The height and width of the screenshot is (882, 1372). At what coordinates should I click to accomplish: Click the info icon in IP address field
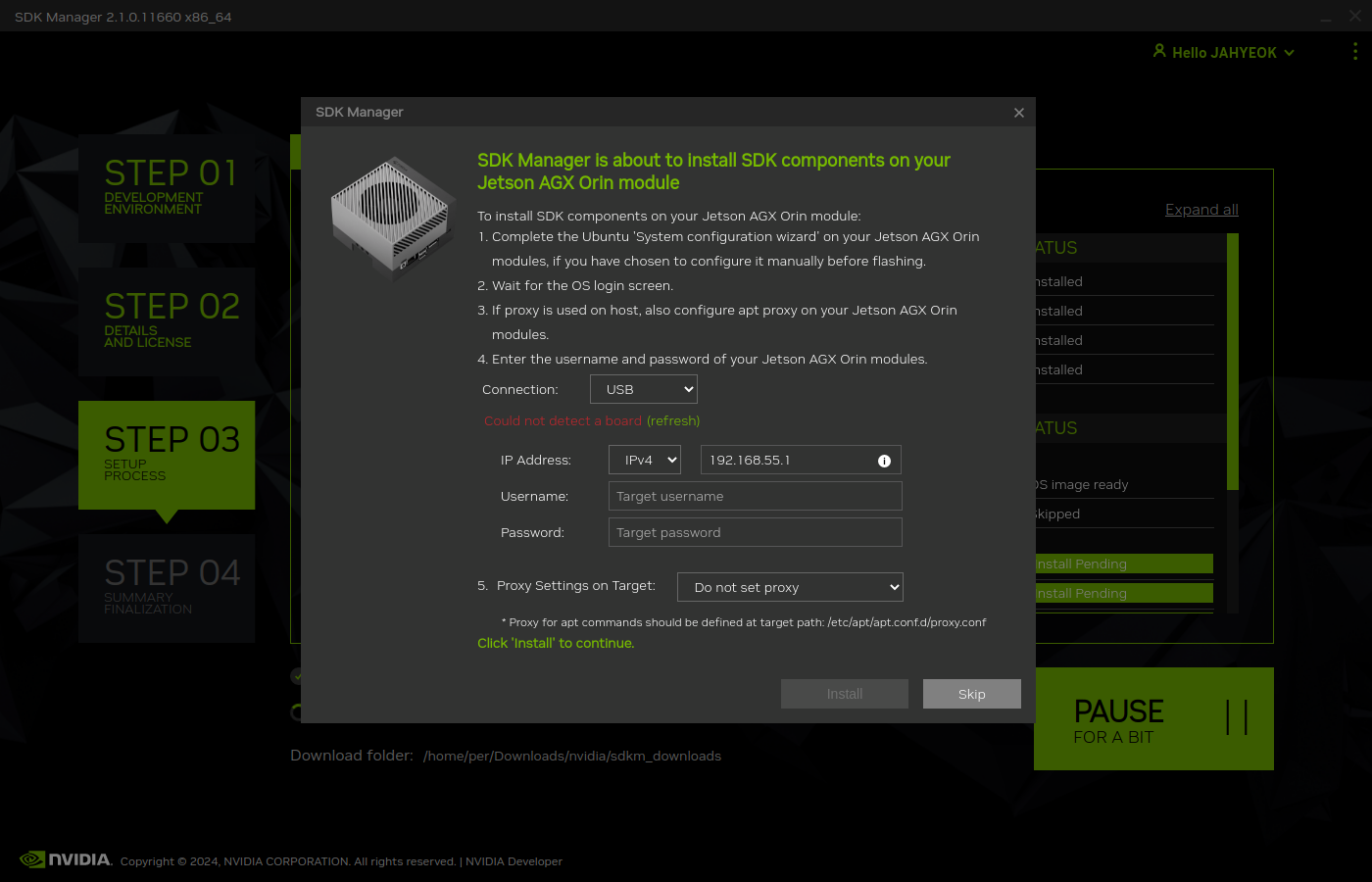click(x=884, y=461)
